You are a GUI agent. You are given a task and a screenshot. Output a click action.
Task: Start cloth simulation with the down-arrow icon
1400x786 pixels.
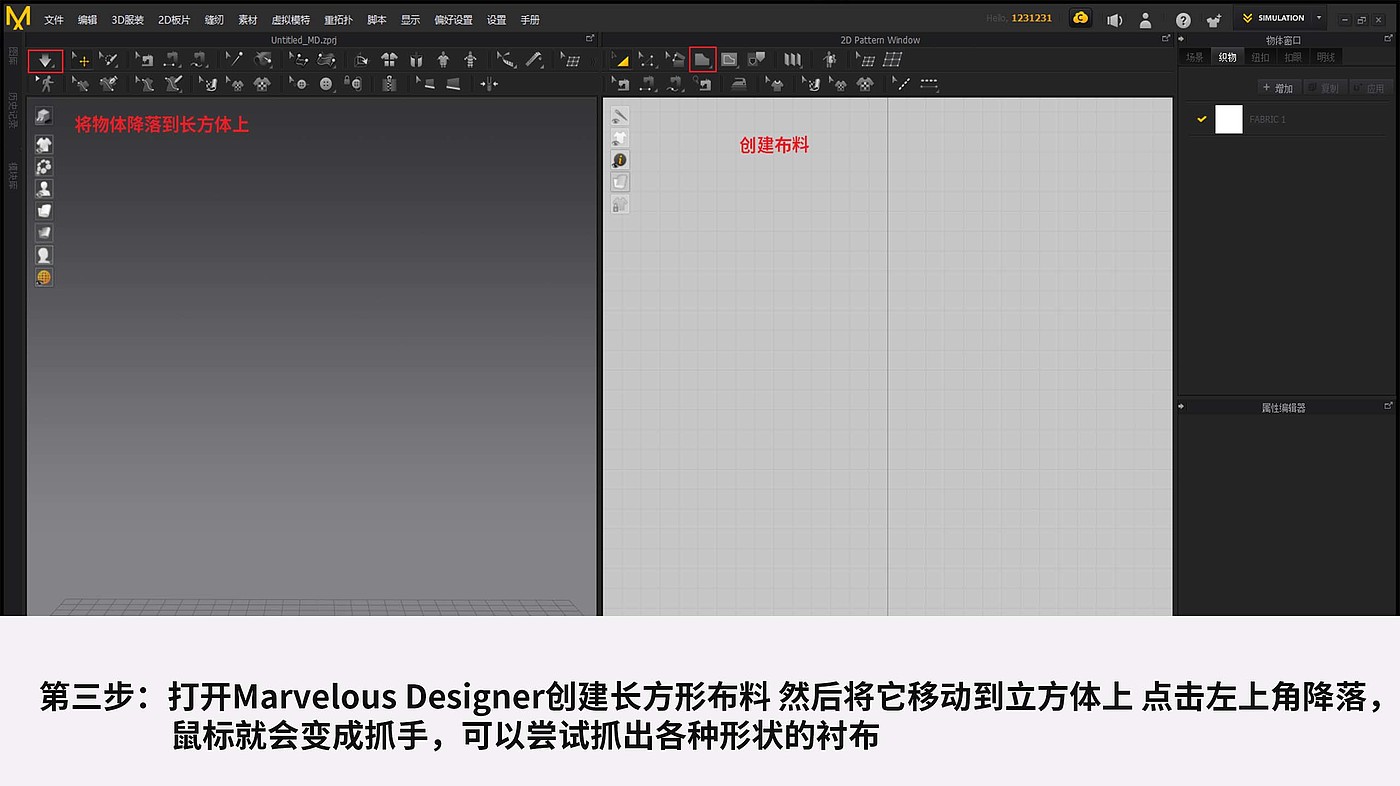pos(45,61)
